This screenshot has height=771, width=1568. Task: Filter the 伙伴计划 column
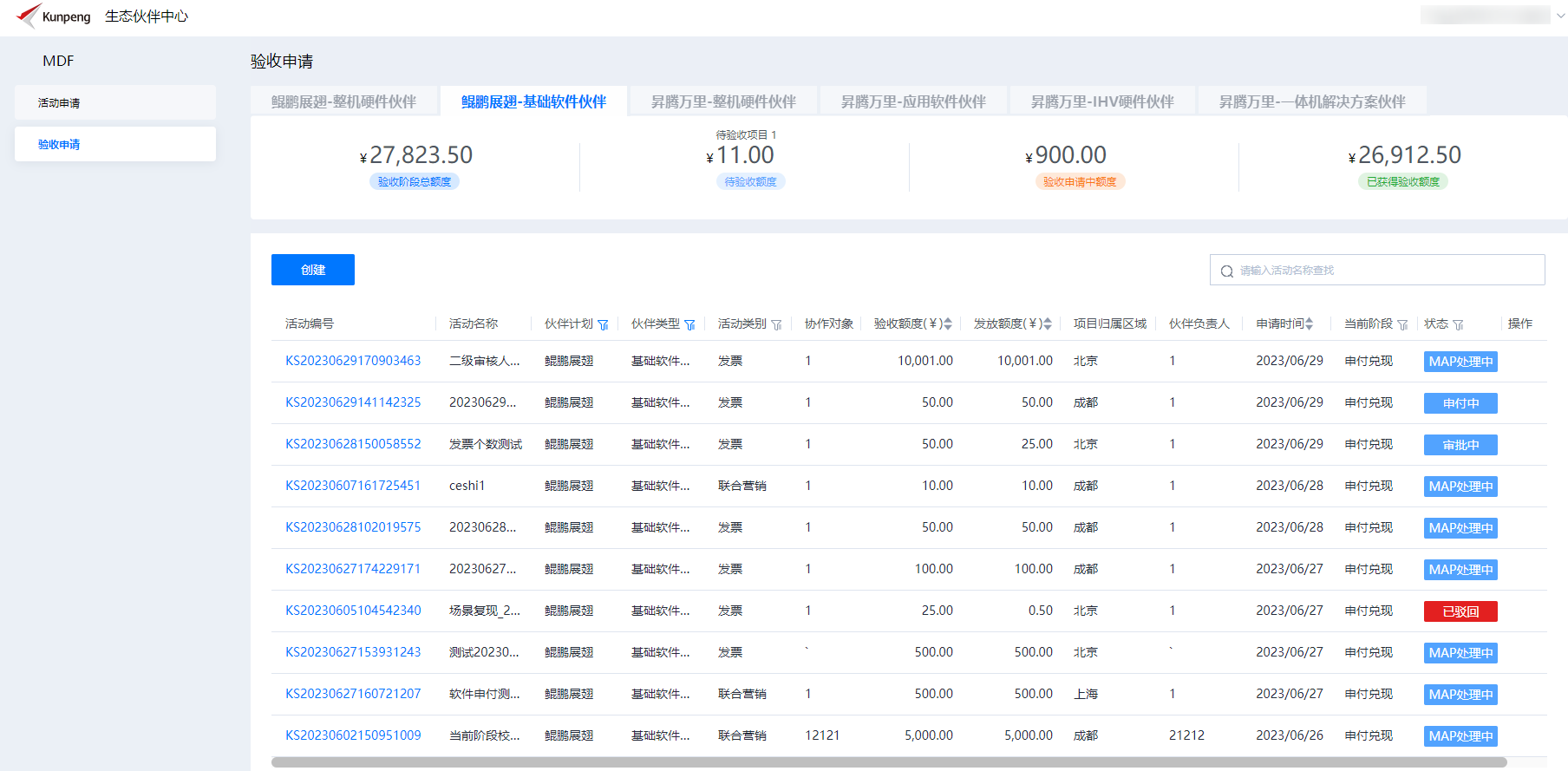(x=603, y=324)
